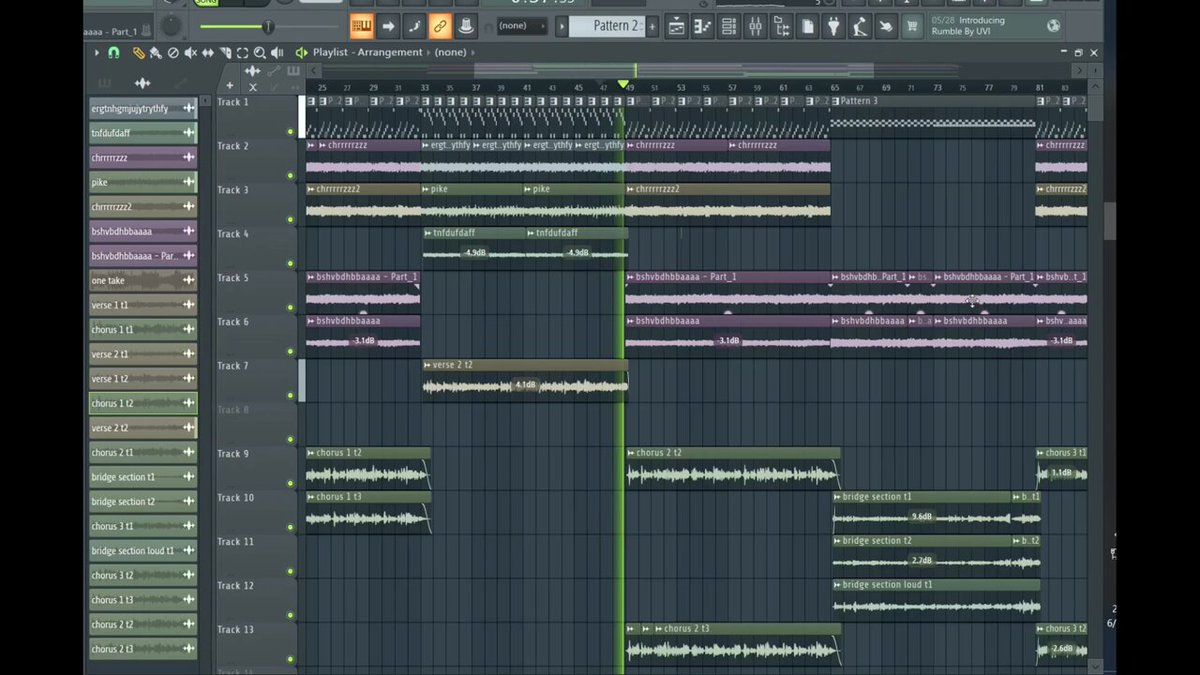This screenshot has width=1200, height=675.
Task: Open the Browser view icon
Action: tap(781, 26)
